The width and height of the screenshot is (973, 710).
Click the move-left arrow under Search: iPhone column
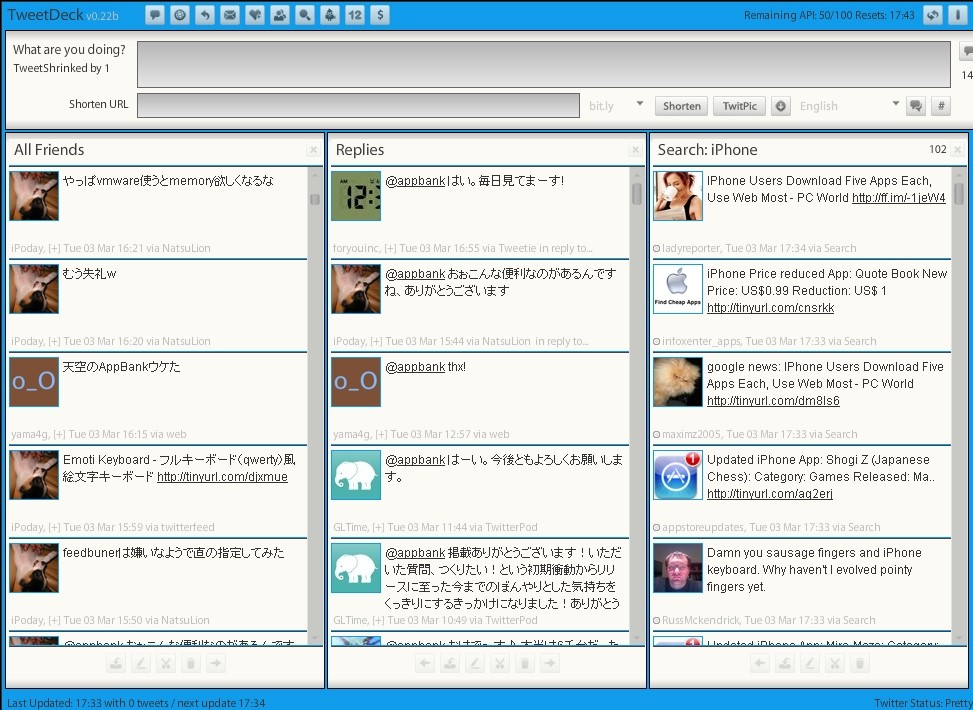(760, 663)
